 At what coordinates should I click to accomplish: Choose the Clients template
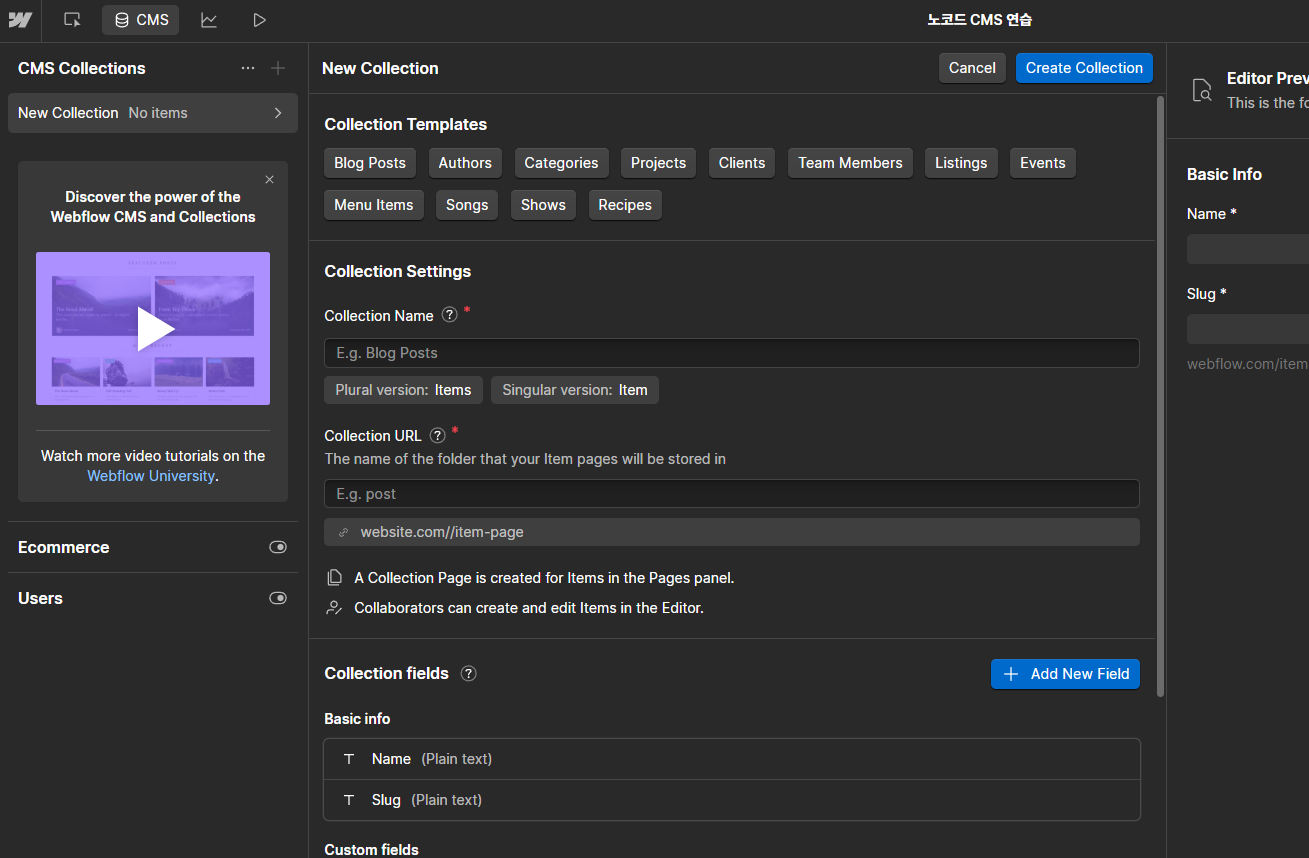point(742,163)
